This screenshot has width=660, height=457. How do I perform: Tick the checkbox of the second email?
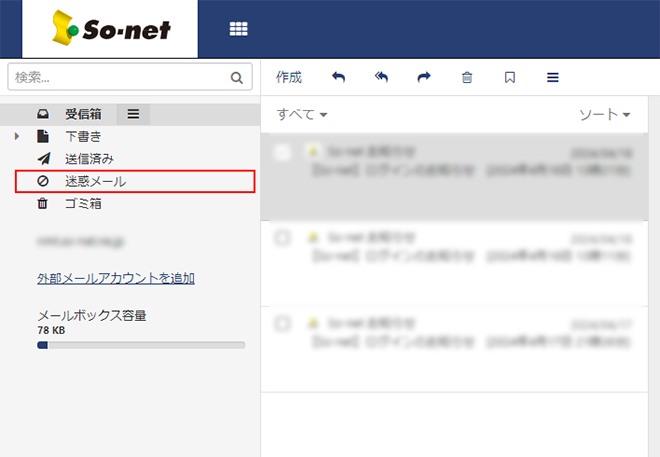[x=283, y=238]
